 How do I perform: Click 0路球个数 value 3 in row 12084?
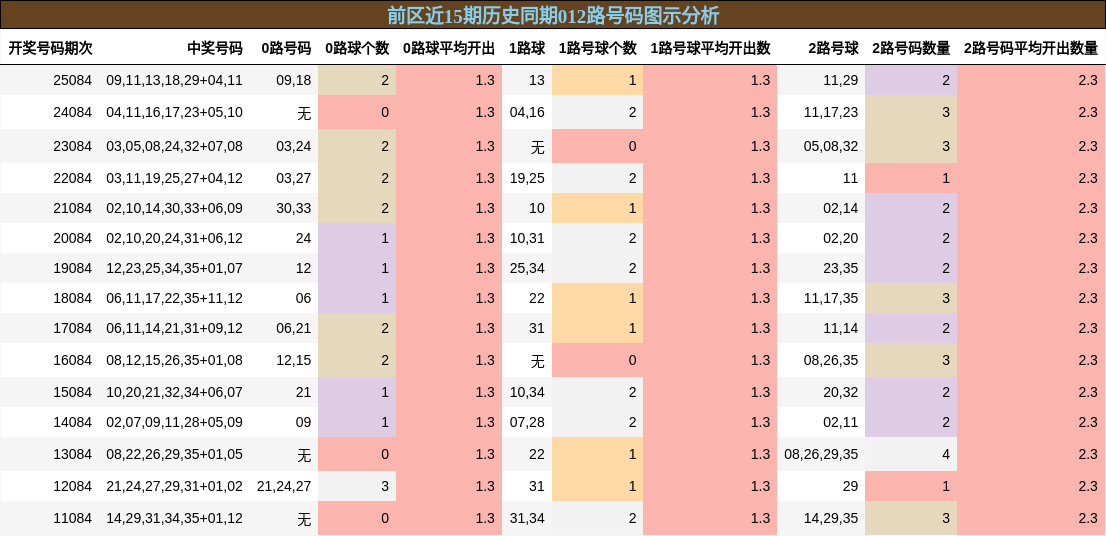(x=384, y=486)
